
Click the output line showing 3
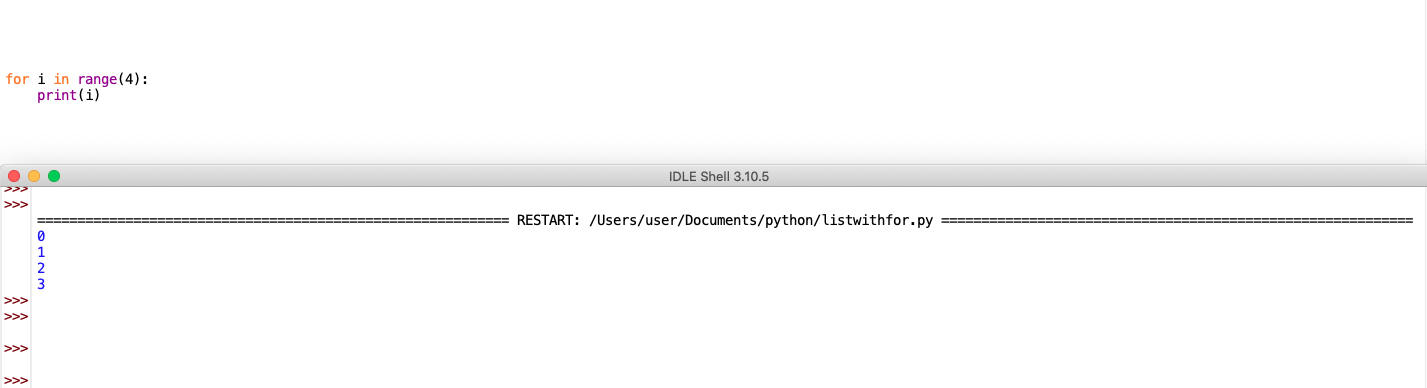click(x=41, y=284)
